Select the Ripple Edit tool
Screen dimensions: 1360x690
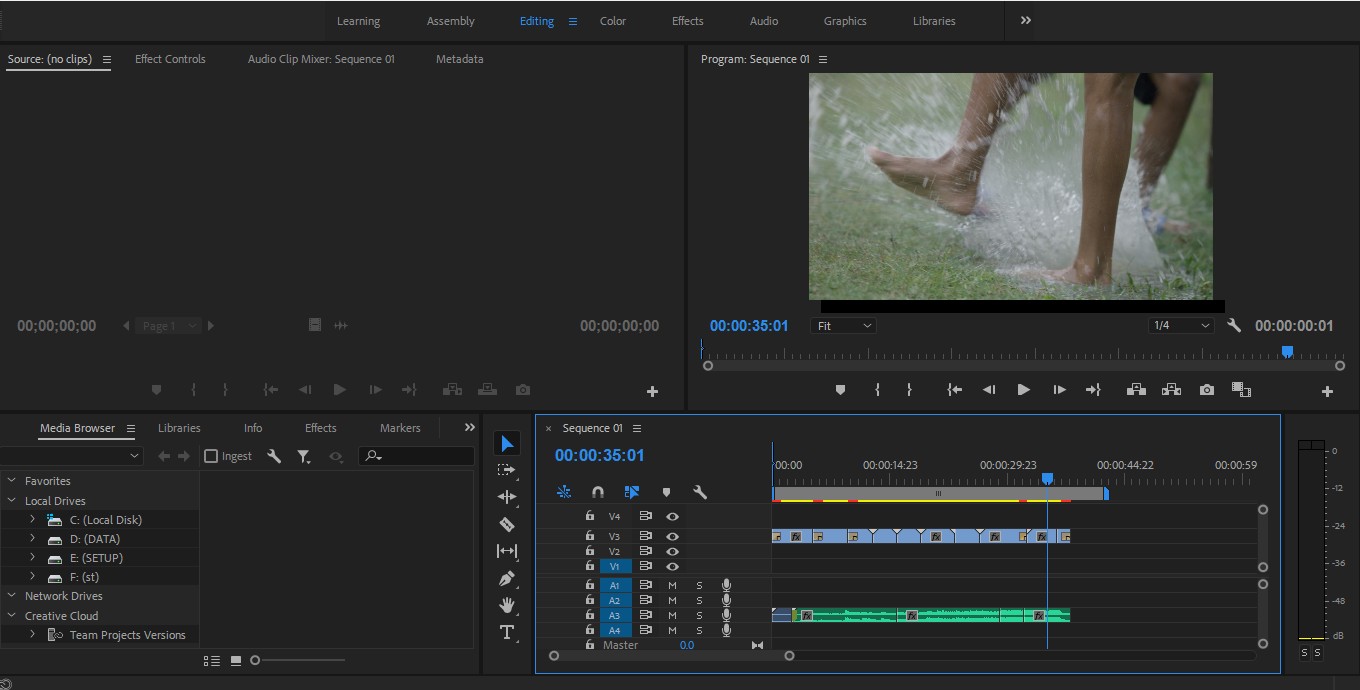point(507,497)
